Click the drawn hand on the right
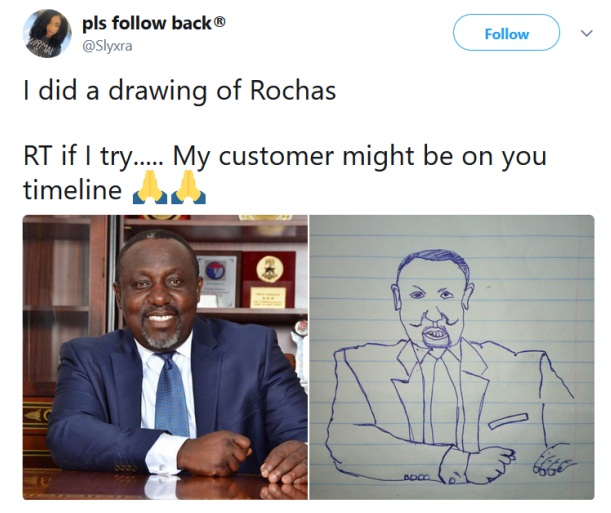Image resolution: width=611 pixels, height=513 pixels. (553, 459)
